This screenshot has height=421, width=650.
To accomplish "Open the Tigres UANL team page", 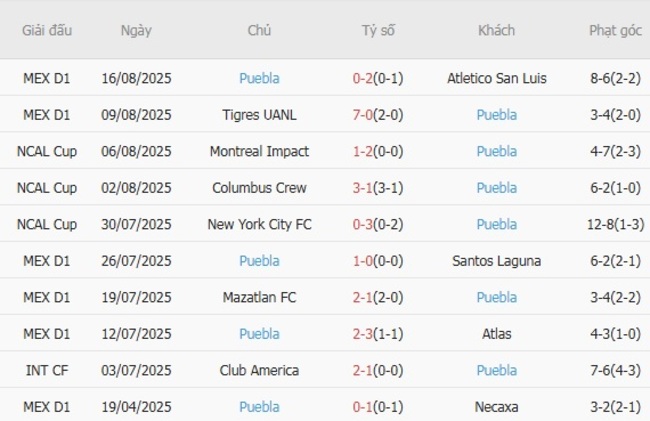I will (x=259, y=115).
